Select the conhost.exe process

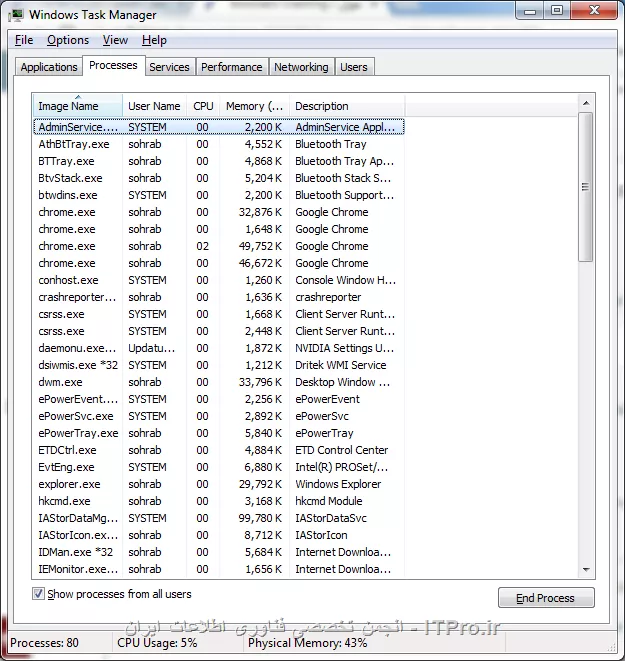click(219, 280)
